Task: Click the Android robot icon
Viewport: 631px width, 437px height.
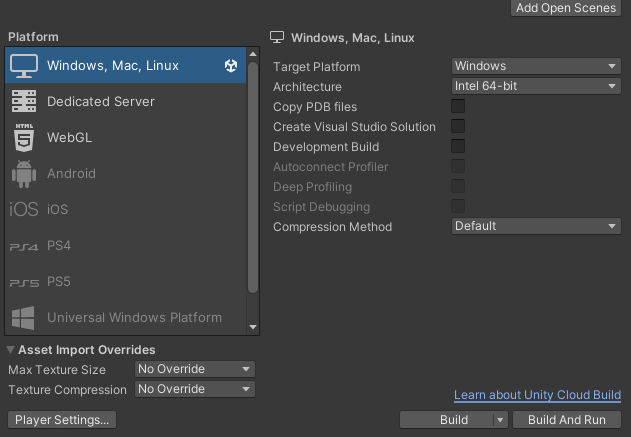Action: point(24,173)
